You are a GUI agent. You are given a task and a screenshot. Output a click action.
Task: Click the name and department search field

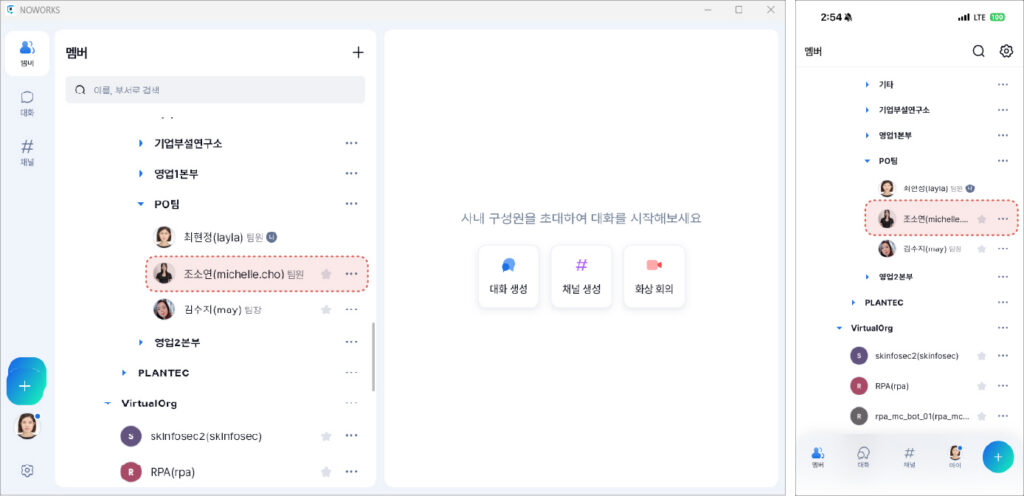point(215,89)
